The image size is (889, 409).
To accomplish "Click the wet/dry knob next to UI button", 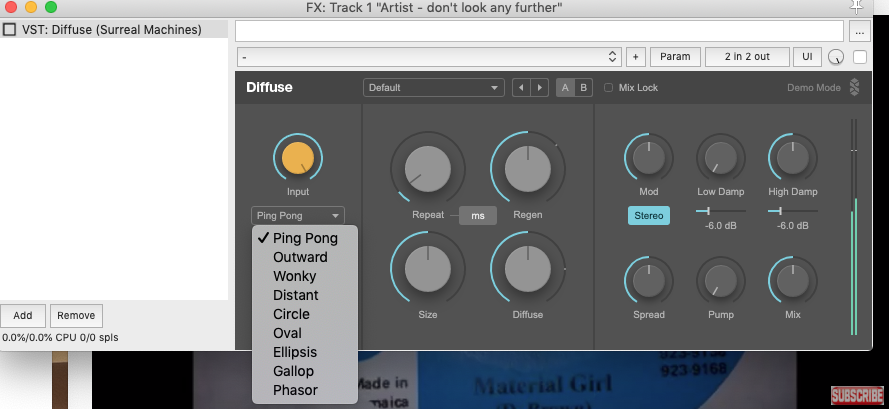I will 836,57.
